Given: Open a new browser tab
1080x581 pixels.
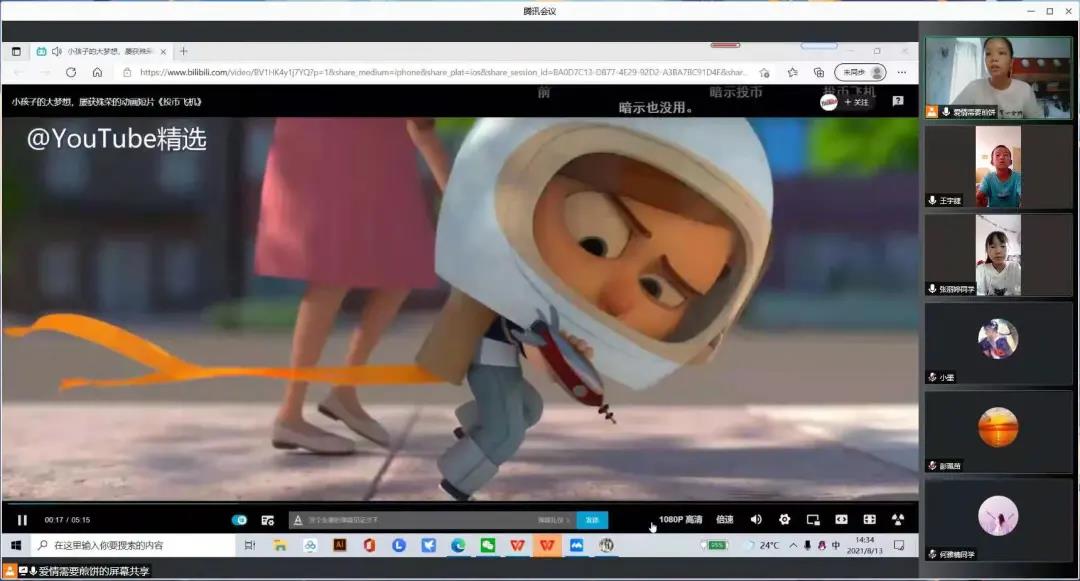Looking at the screenshot, I should [x=183, y=51].
